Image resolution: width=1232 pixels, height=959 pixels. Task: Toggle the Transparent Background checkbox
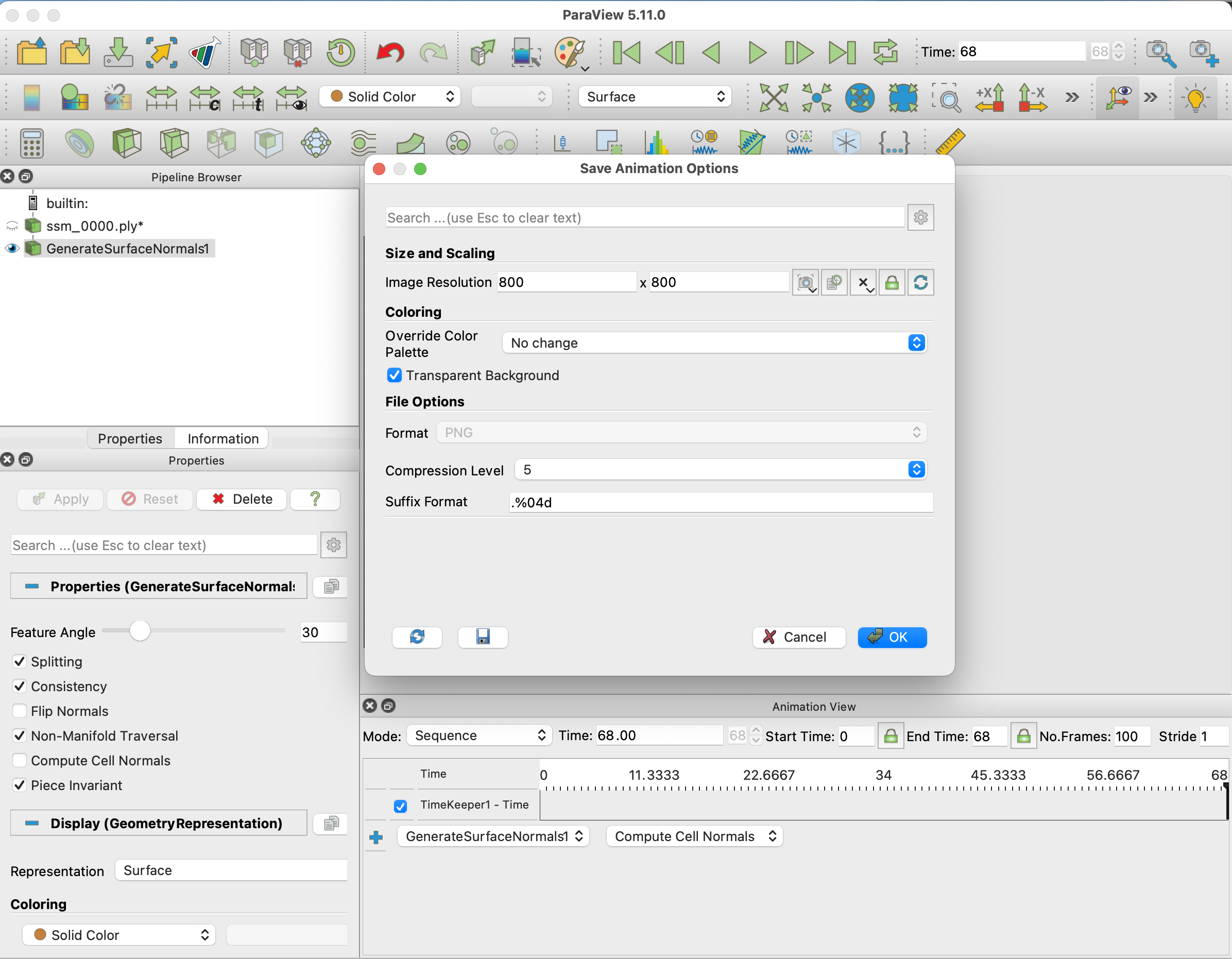(394, 375)
